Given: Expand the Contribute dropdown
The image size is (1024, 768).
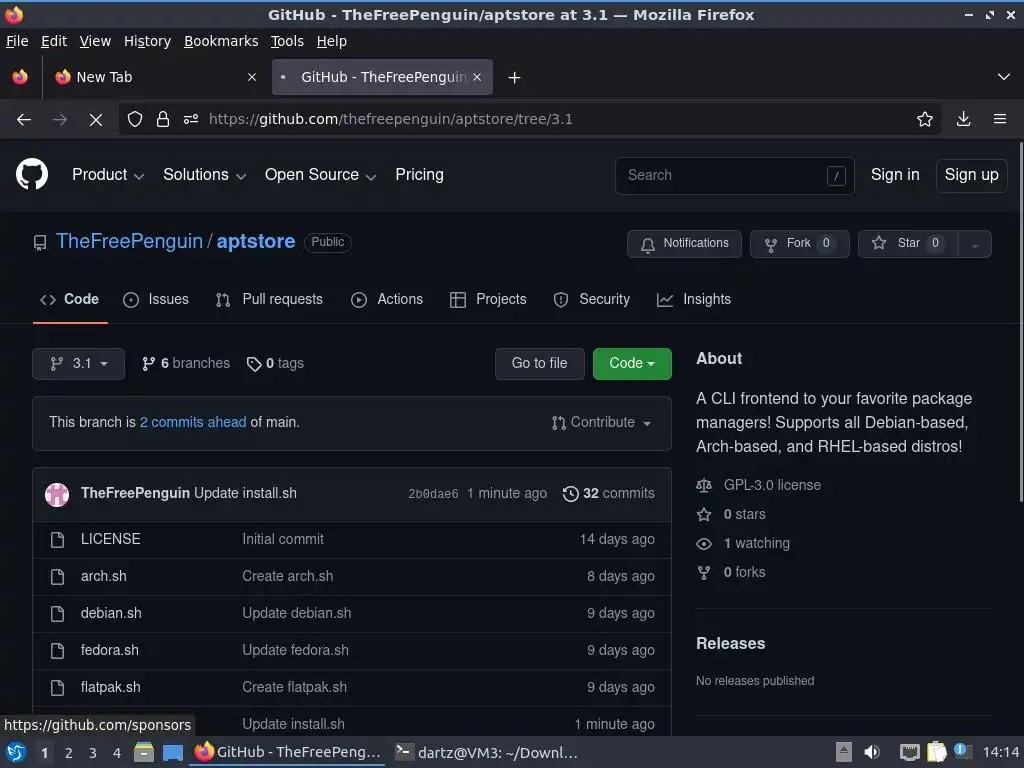Looking at the screenshot, I should [x=601, y=423].
